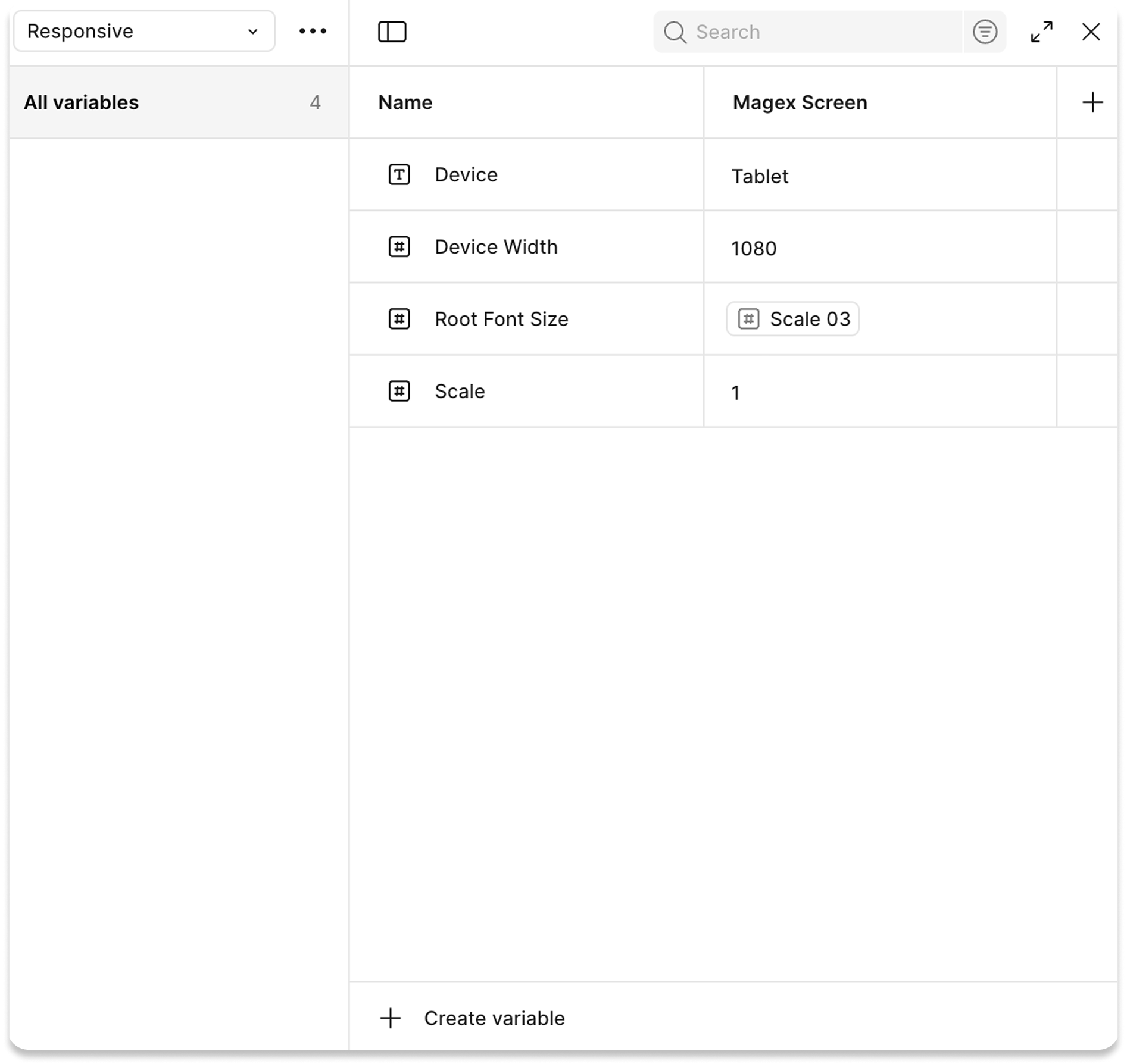
Task: Click the Scale 03 alias chip
Action: (792, 319)
